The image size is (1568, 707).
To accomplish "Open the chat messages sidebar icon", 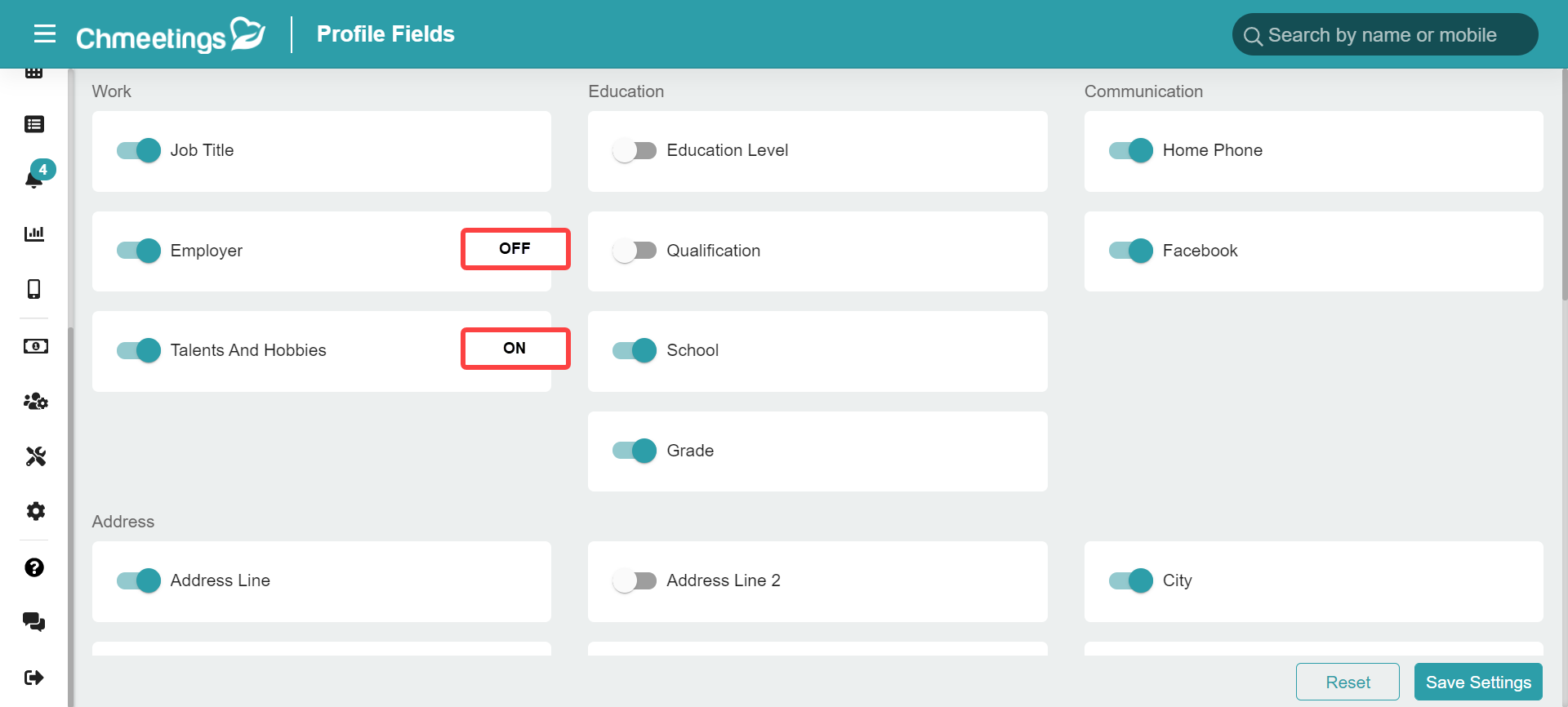I will tap(34, 622).
